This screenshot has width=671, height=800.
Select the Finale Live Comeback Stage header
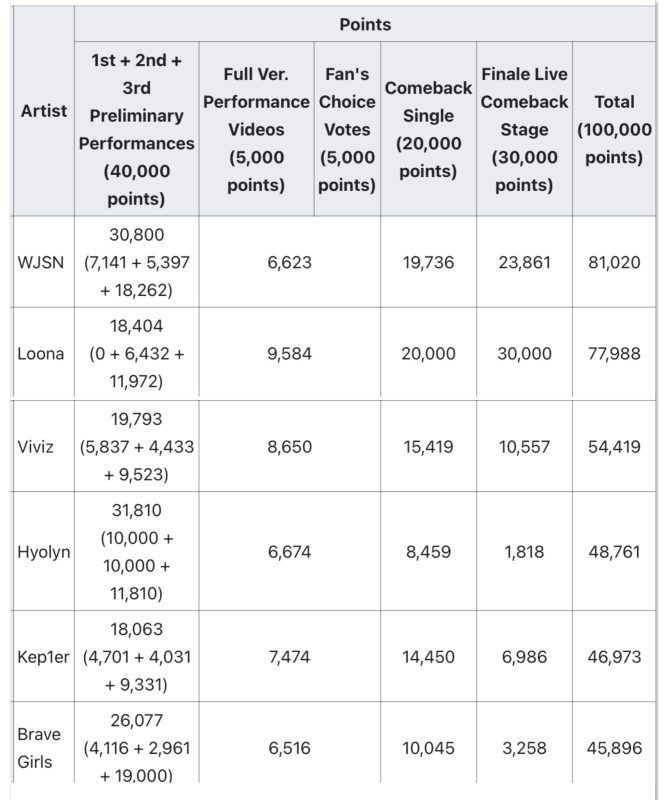pos(524,129)
